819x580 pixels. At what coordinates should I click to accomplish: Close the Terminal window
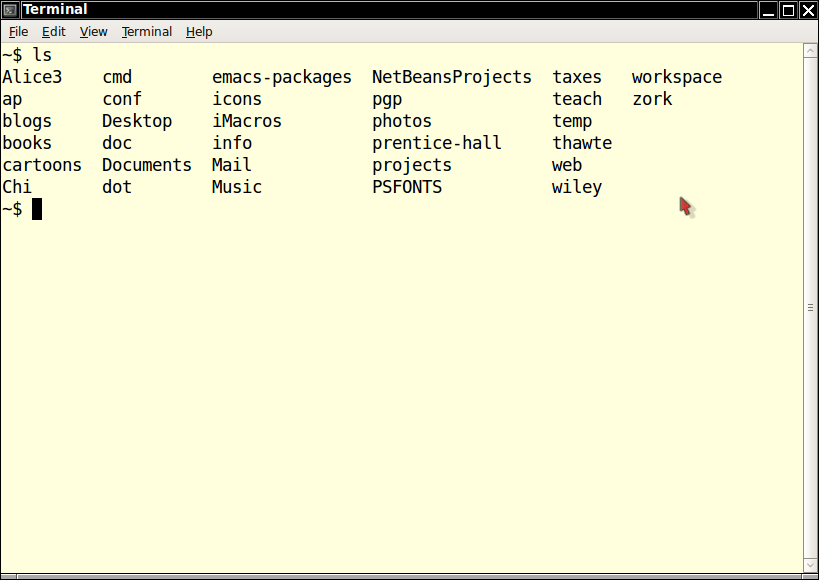pyautogui.click(x=807, y=10)
